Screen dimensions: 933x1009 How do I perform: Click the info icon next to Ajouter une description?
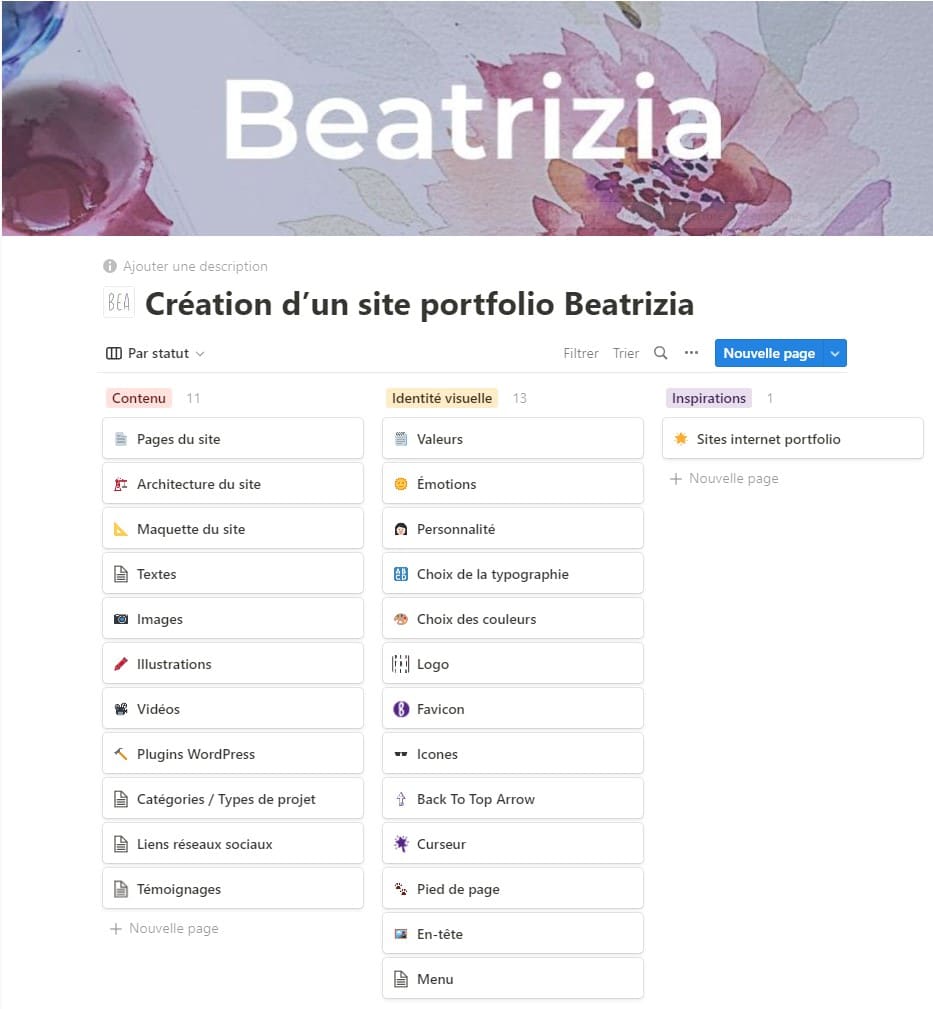click(108, 266)
